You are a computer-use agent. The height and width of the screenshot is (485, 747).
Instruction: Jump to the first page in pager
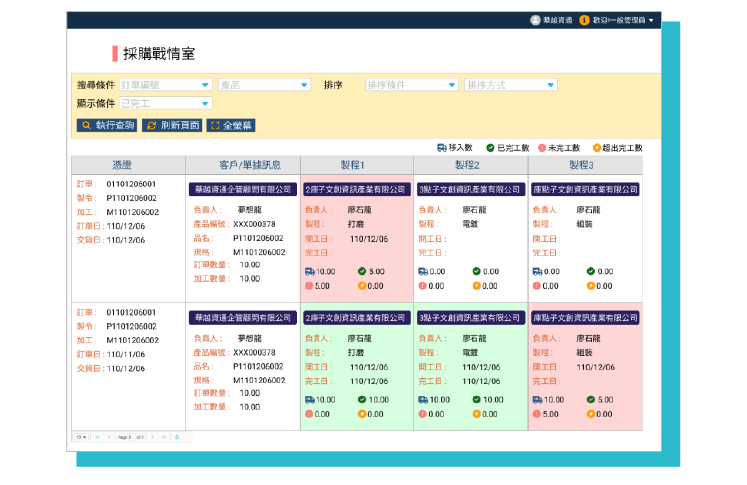point(97,437)
